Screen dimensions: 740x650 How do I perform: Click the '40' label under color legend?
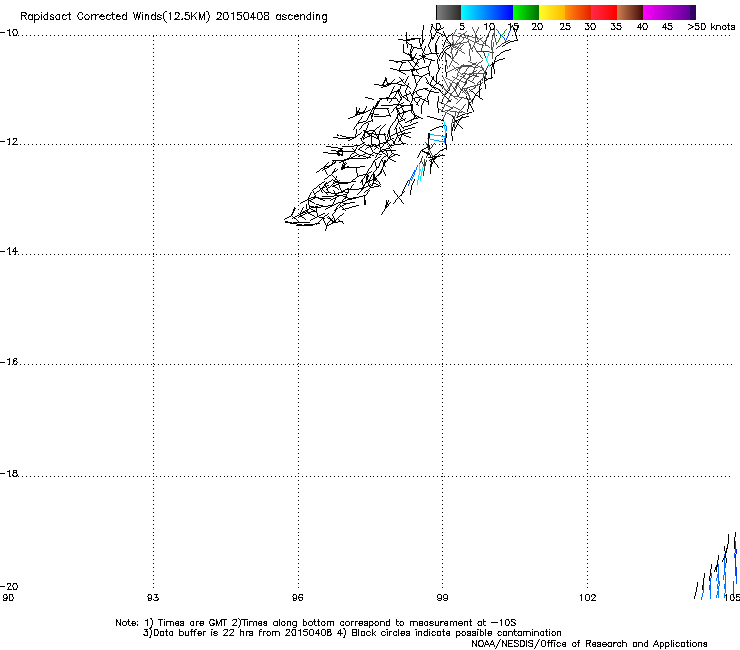pos(642,27)
